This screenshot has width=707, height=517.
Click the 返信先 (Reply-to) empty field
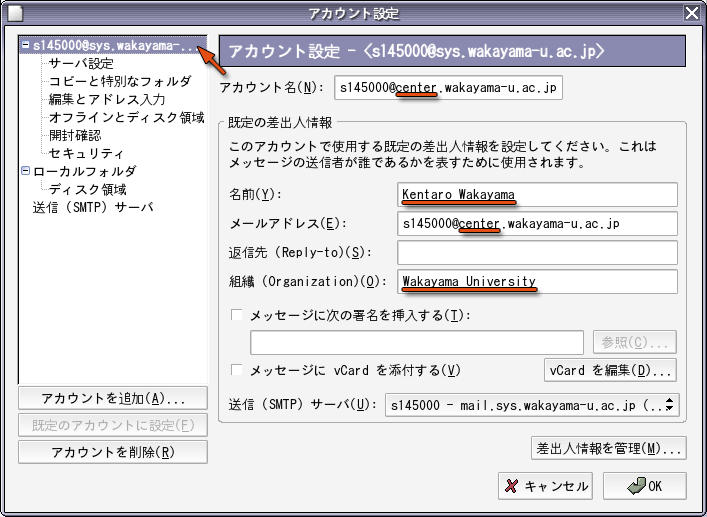(x=537, y=252)
